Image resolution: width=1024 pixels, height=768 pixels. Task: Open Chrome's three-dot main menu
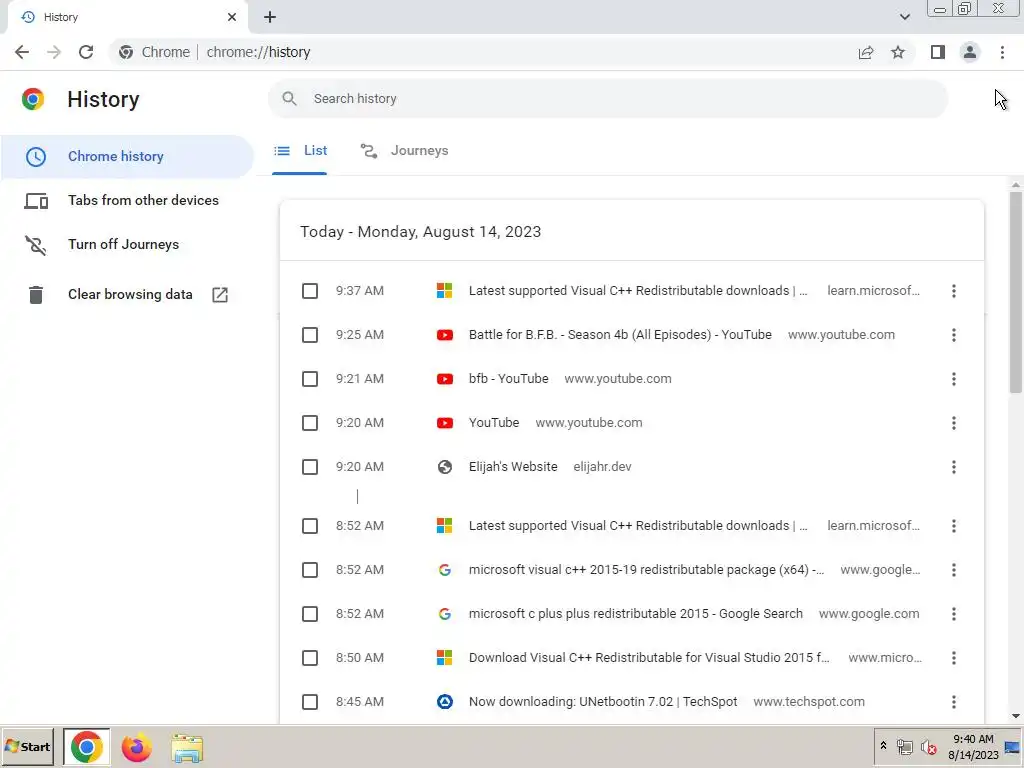click(x=1002, y=52)
